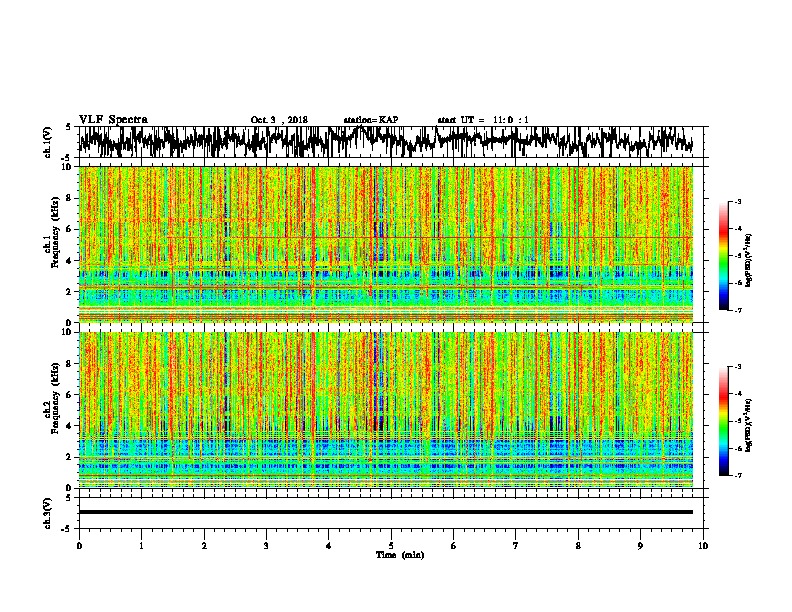Click the 'ch.3(V)' axis label
The image size is (792, 612).
[48, 513]
